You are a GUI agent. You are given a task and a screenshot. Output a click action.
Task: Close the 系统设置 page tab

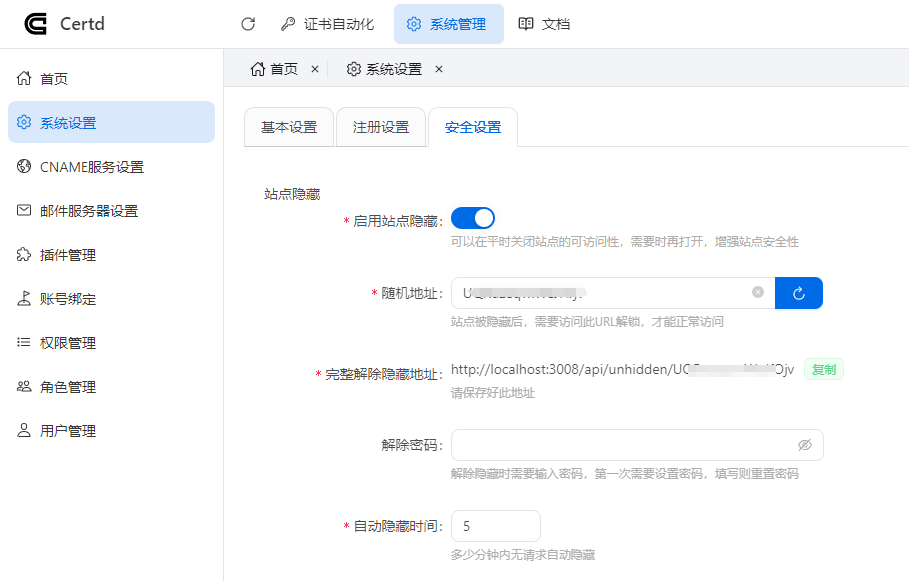pos(438,69)
